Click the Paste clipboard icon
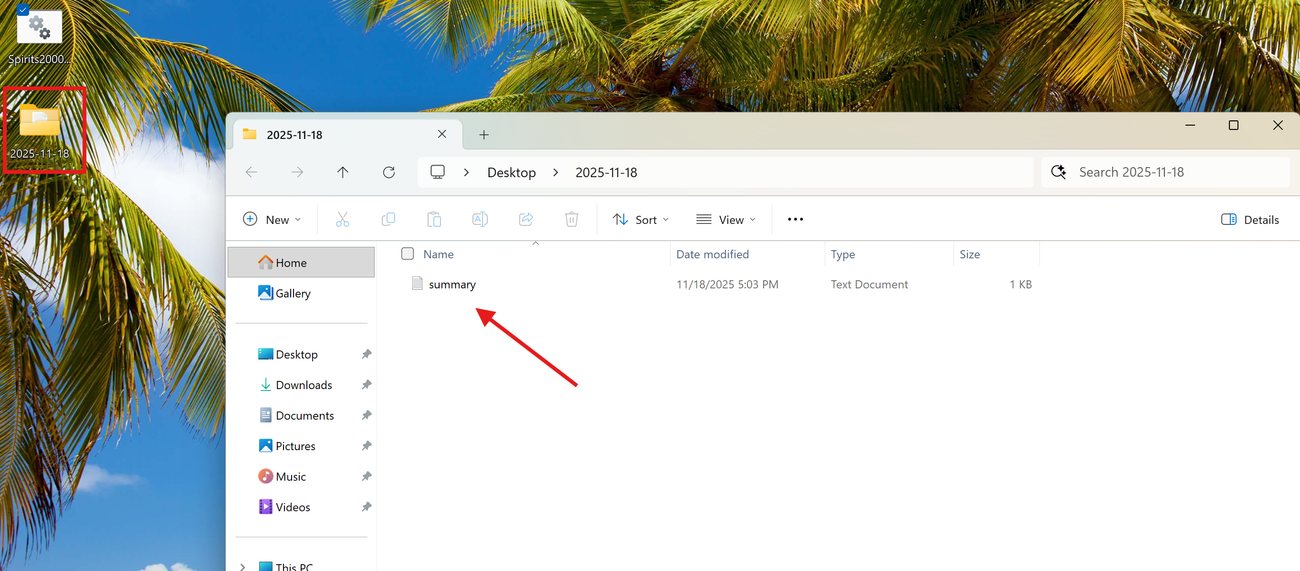 click(434, 219)
